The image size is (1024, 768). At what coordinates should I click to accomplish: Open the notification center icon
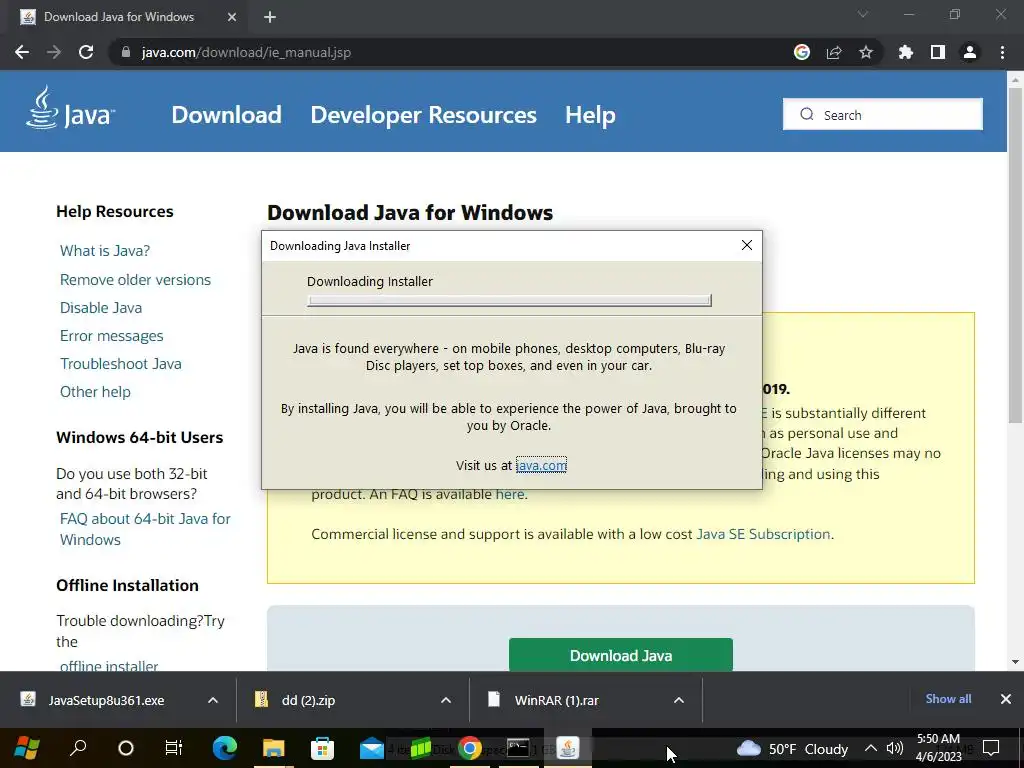[x=991, y=748]
